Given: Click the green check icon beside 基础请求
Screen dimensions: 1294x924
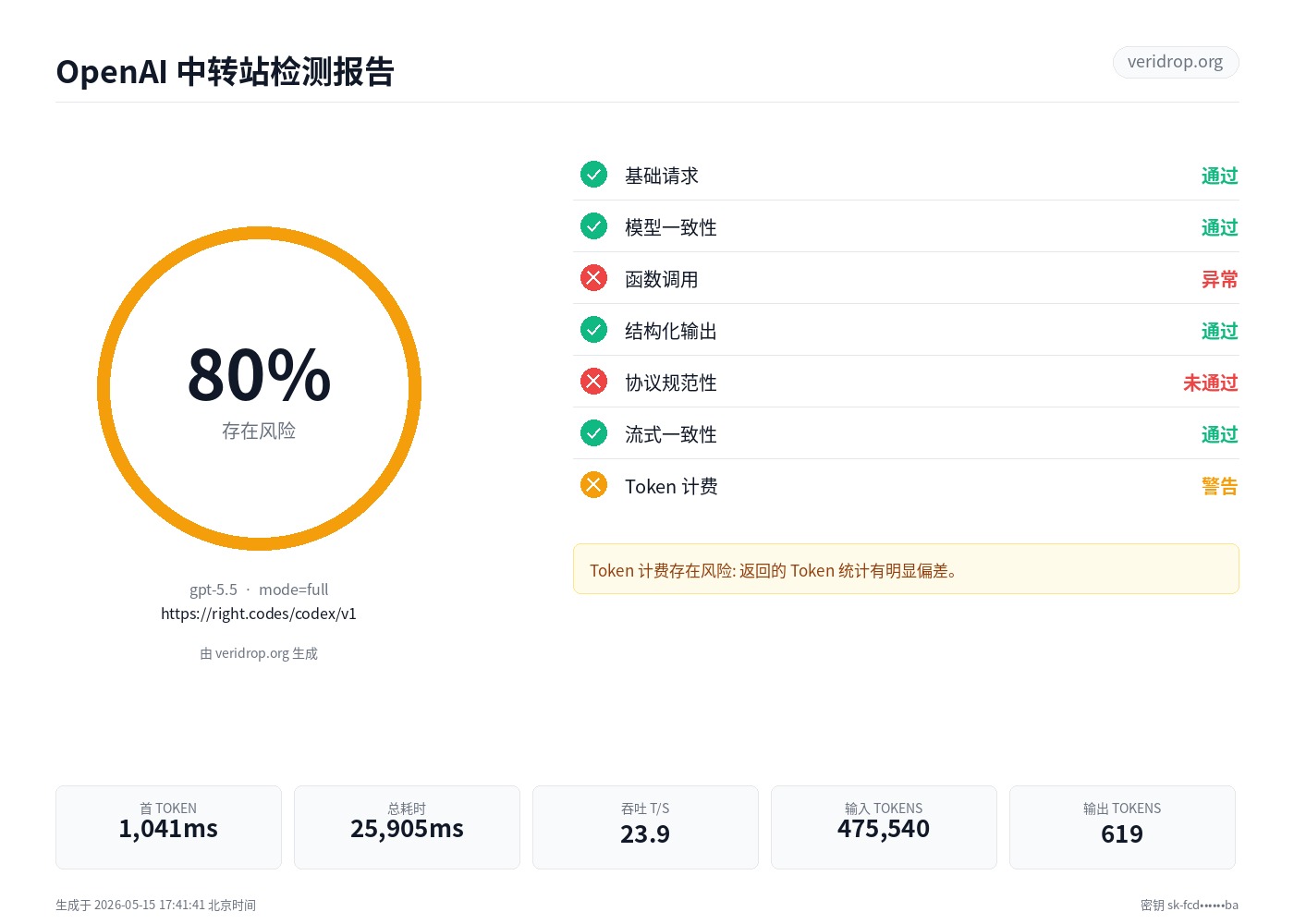Looking at the screenshot, I should coord(593,174).
